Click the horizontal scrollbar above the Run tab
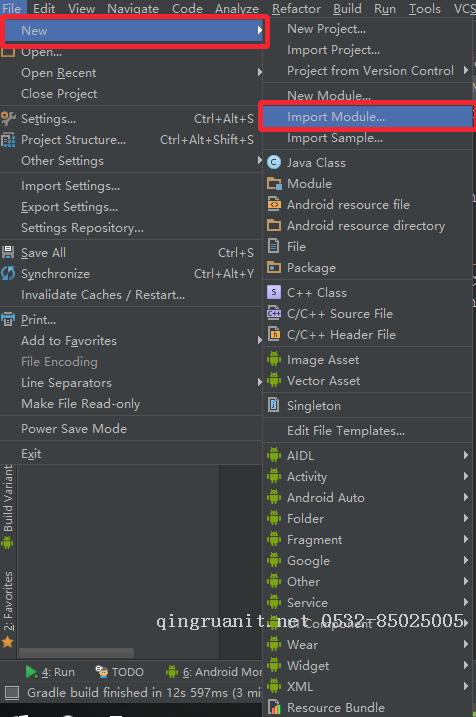Image resolution: width=476 pixels, height=717 pixels. point(76,653)
